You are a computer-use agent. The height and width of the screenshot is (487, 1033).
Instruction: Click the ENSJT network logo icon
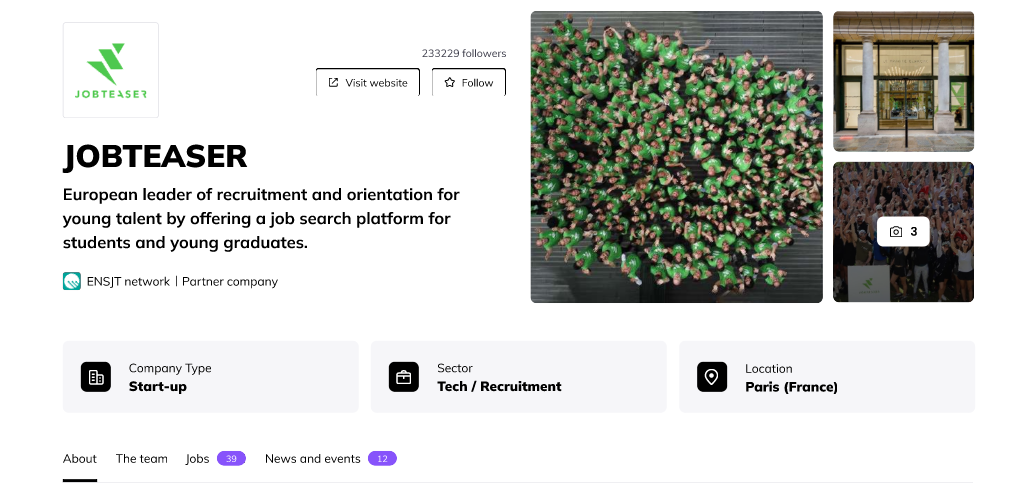tap(72, 281)
